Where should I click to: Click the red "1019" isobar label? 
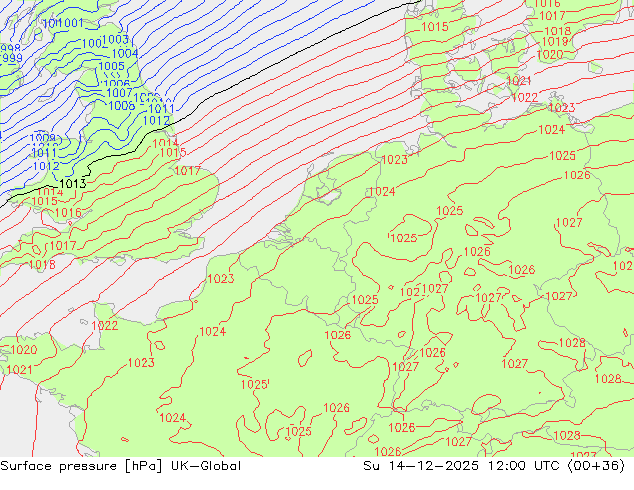(555, 42)
